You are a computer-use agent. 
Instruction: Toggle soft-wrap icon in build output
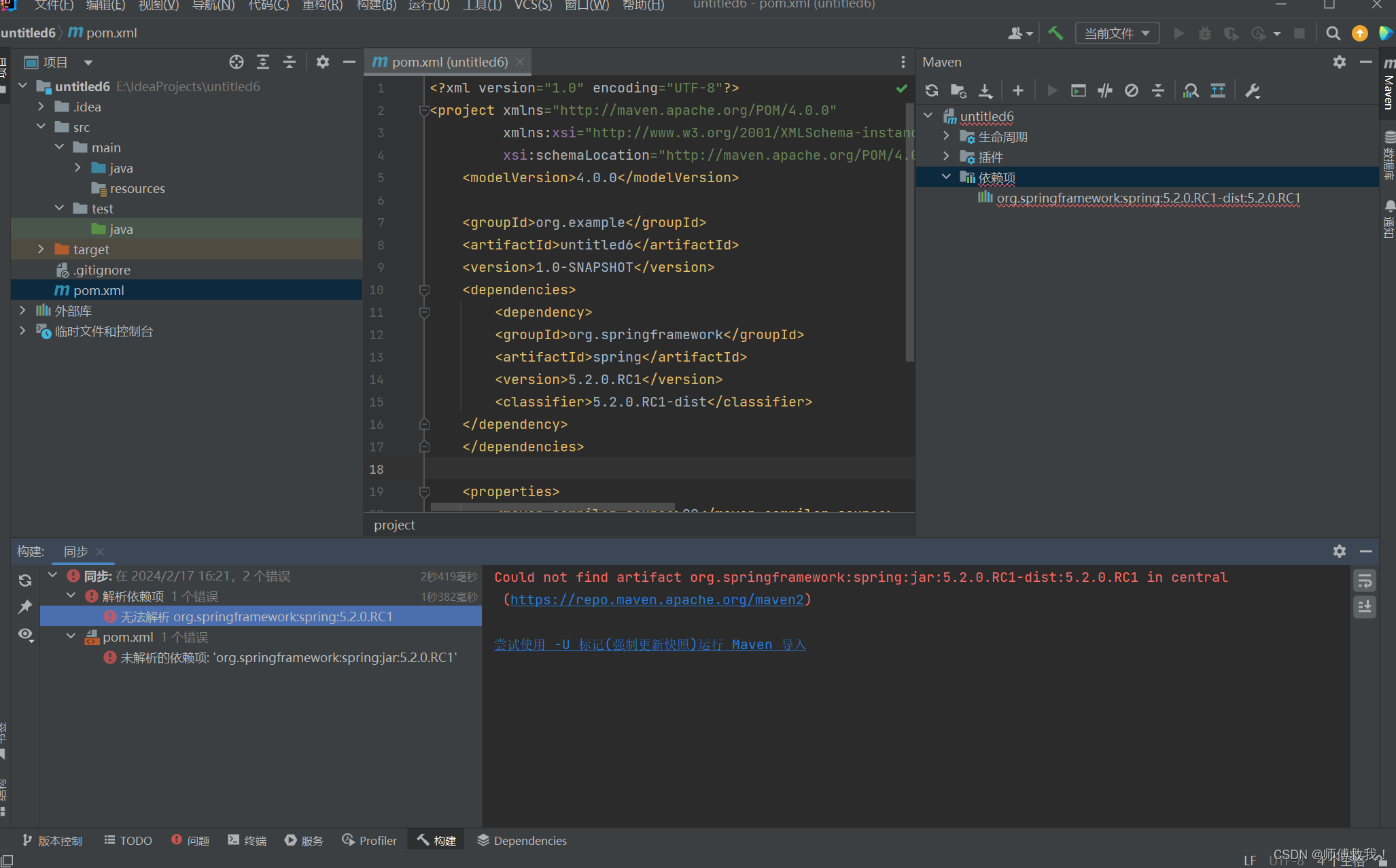point(1365,580)
